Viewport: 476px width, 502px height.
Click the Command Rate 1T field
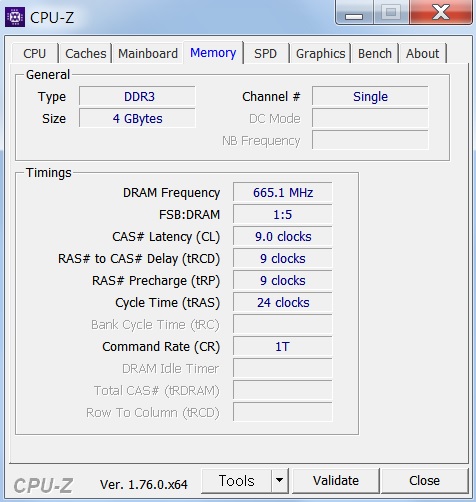point(283,346)
